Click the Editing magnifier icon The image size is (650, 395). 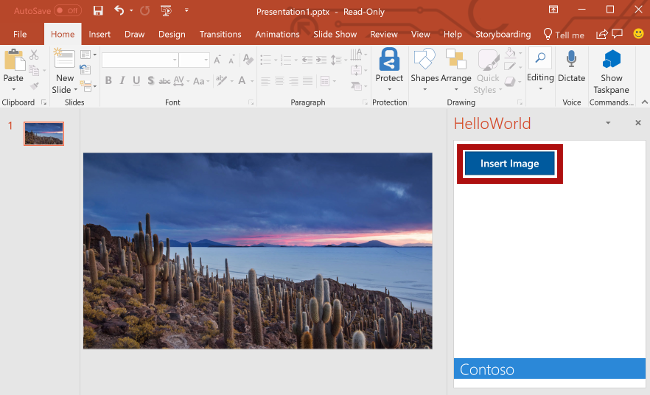540,58
